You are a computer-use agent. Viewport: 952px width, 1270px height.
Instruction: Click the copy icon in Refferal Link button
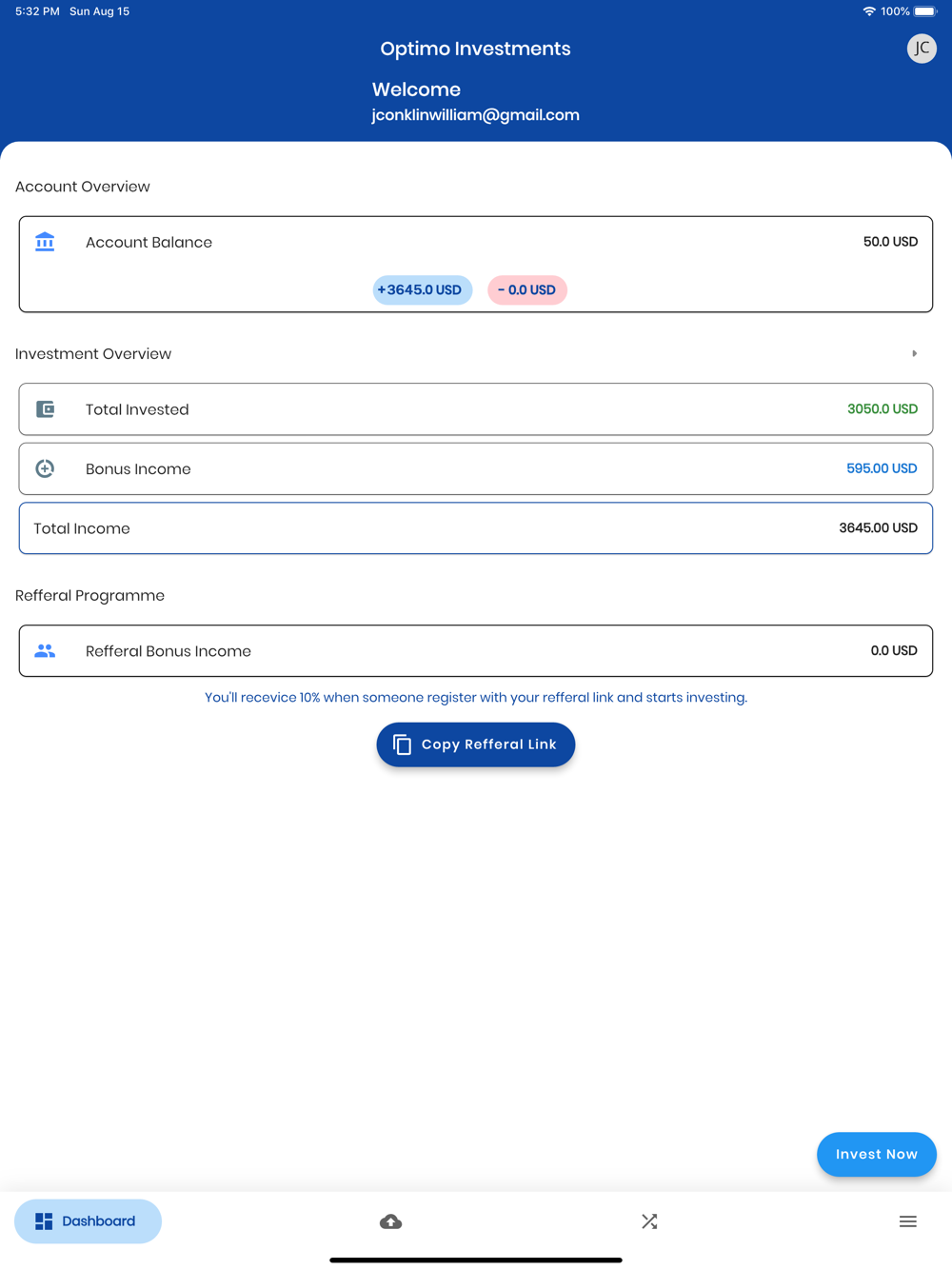click(403, 744)
